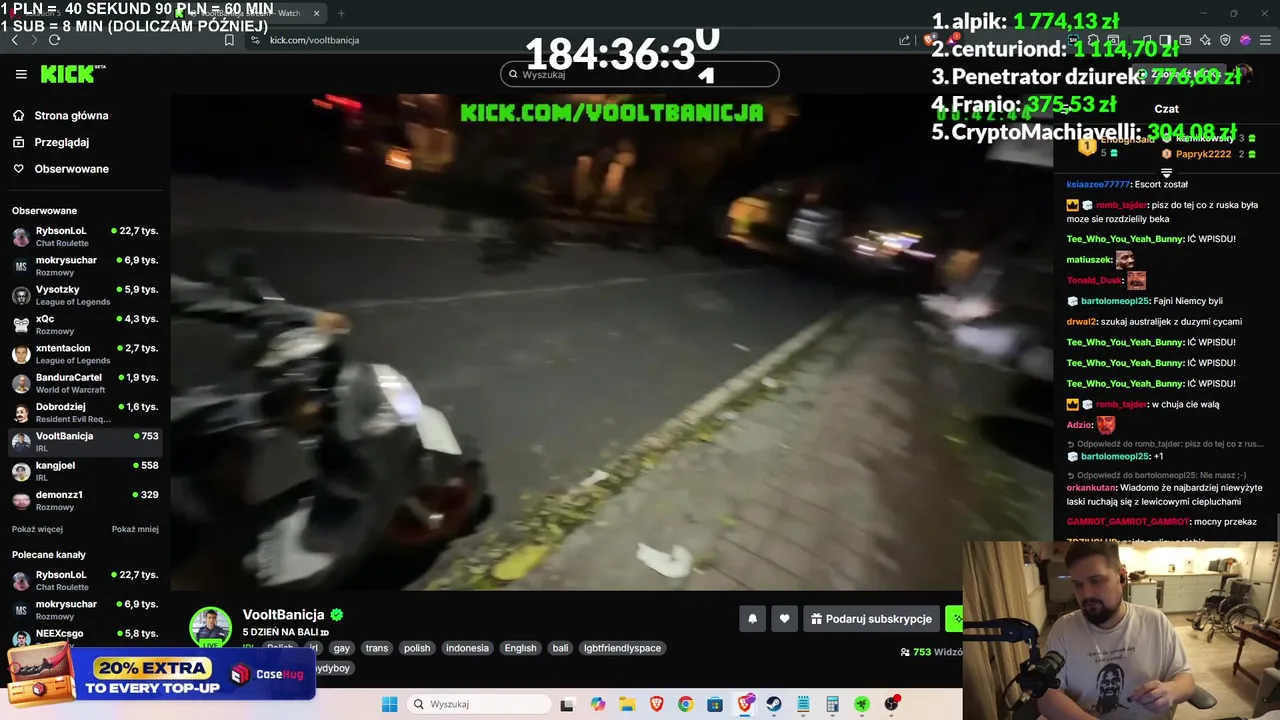1280x720 pixels.
Task: Select the 'trans' stream tag
Action: (x=377, y=648)
